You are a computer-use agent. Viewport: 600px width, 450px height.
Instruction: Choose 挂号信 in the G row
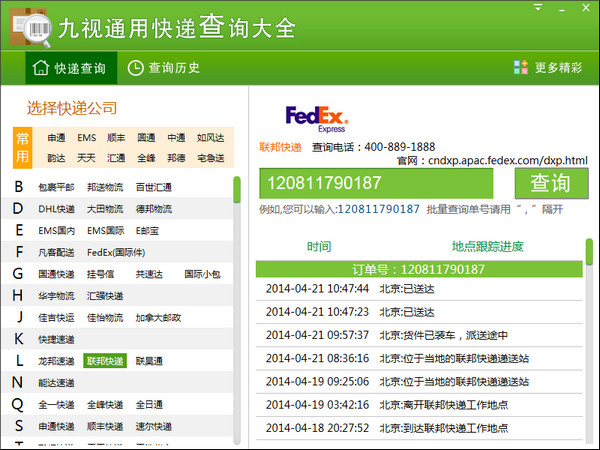tap(100, 274)
